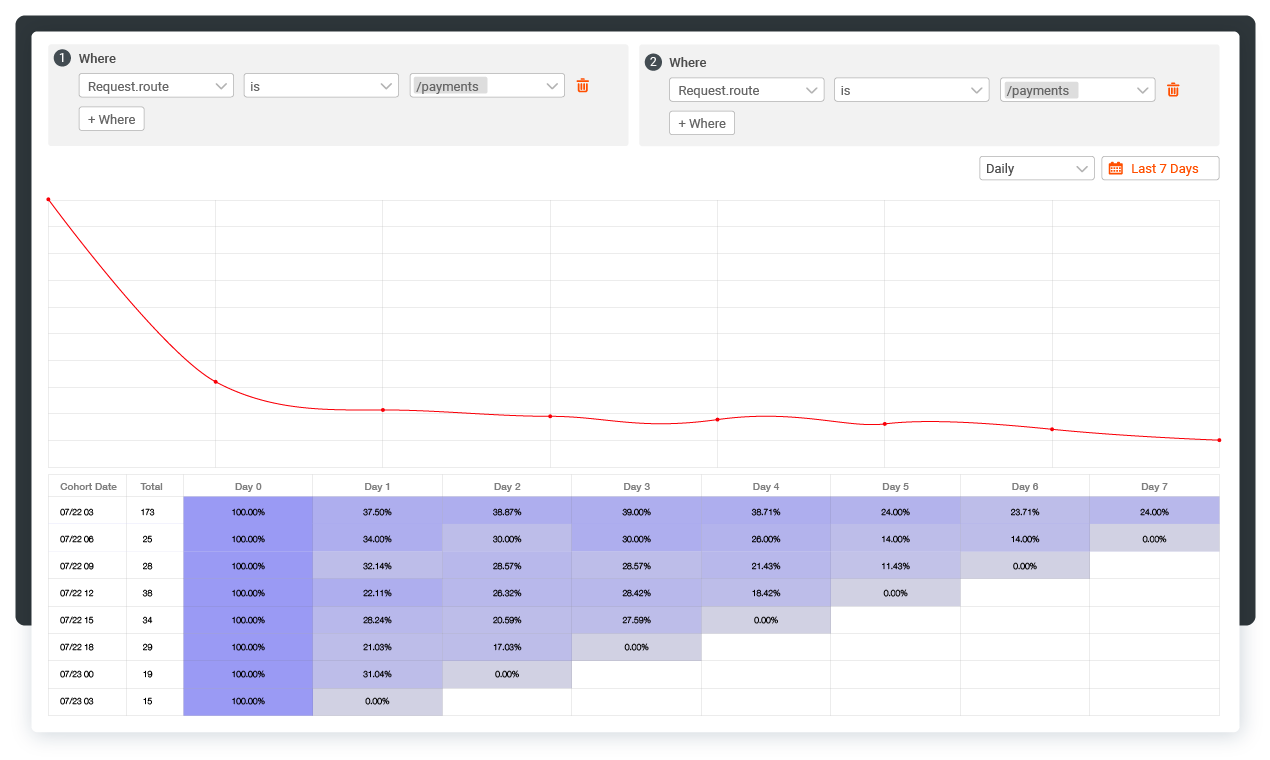Click the Cohort Date column header
The height and width of the screenshot is (760, 1270).
pos(87,486)
